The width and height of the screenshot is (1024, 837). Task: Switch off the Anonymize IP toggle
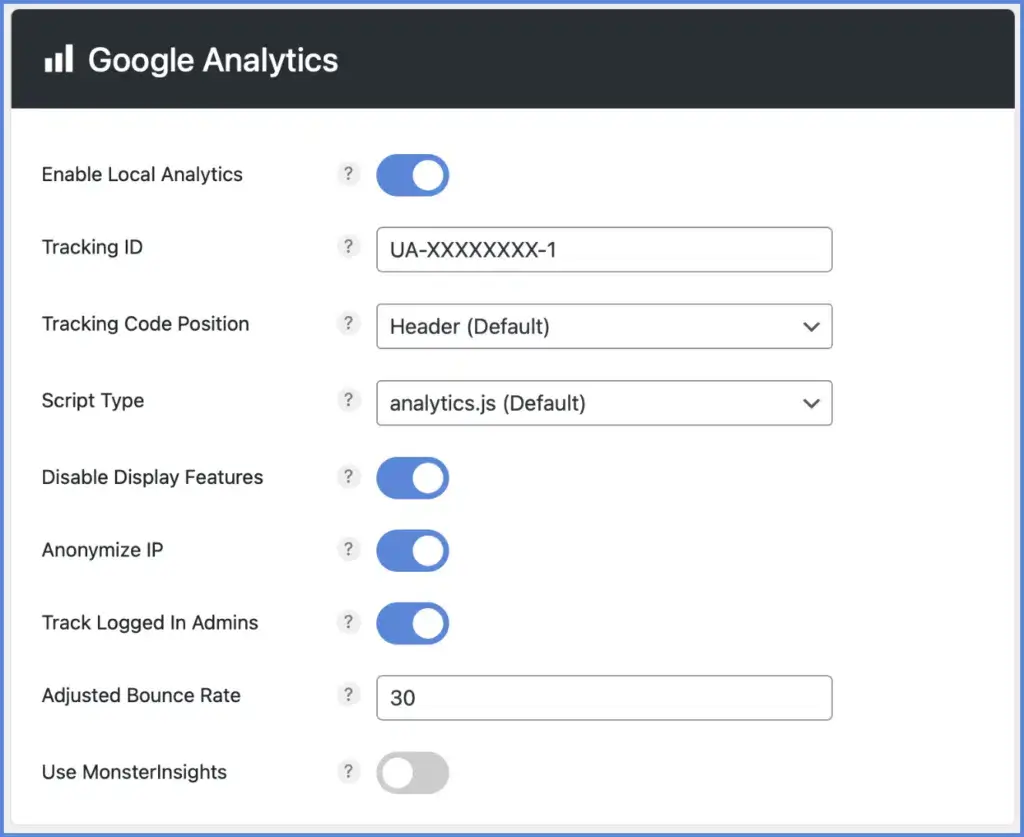click(412, 550)
